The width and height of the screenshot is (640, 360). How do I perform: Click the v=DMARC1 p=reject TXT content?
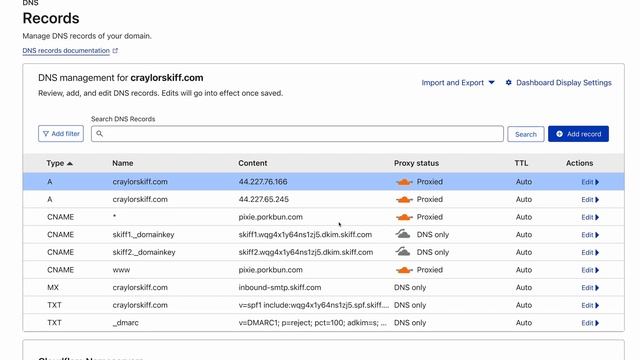coord(313,322)
